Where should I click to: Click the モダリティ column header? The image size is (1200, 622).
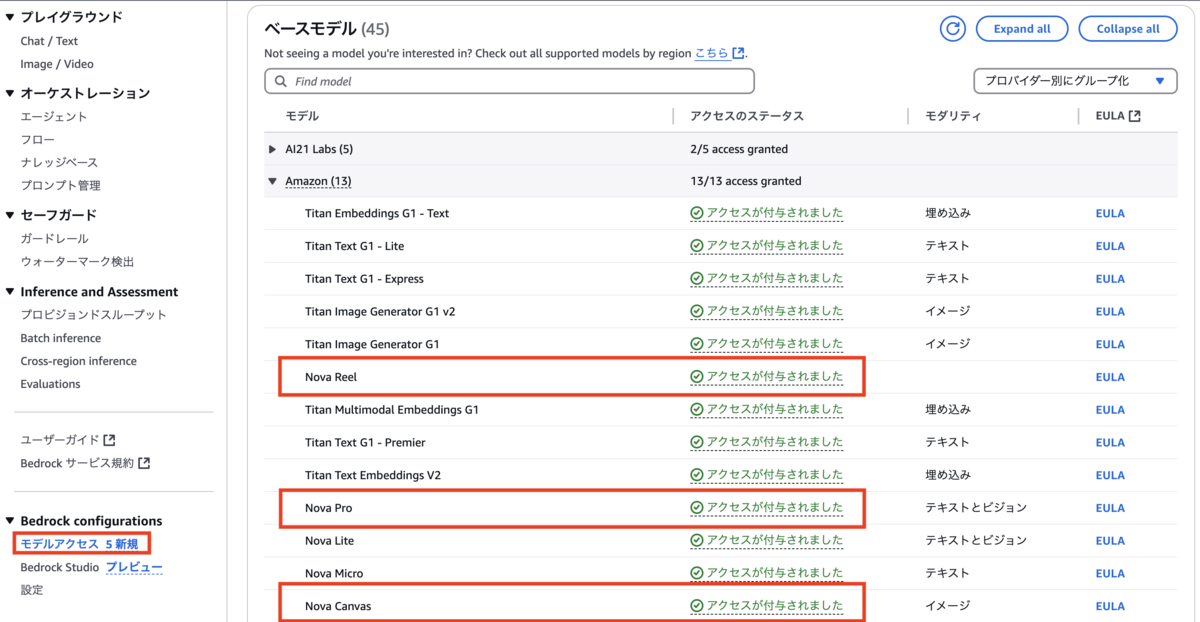pyautogui.click(x=953, y=116)
